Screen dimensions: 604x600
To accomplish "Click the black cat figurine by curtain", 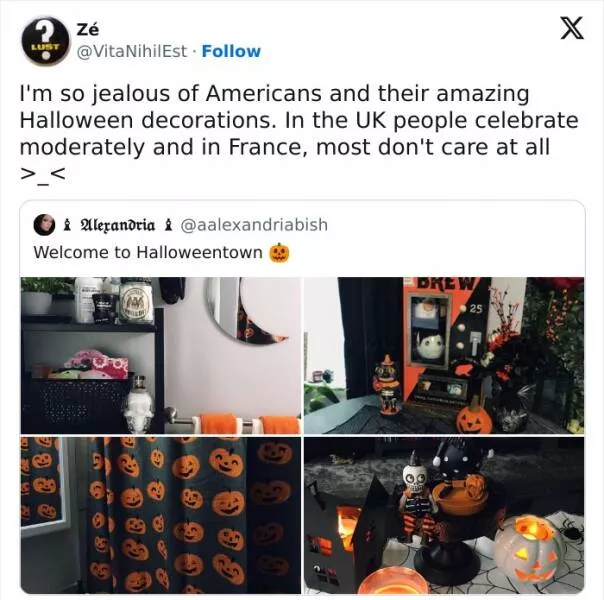I will tap(386, 385).
